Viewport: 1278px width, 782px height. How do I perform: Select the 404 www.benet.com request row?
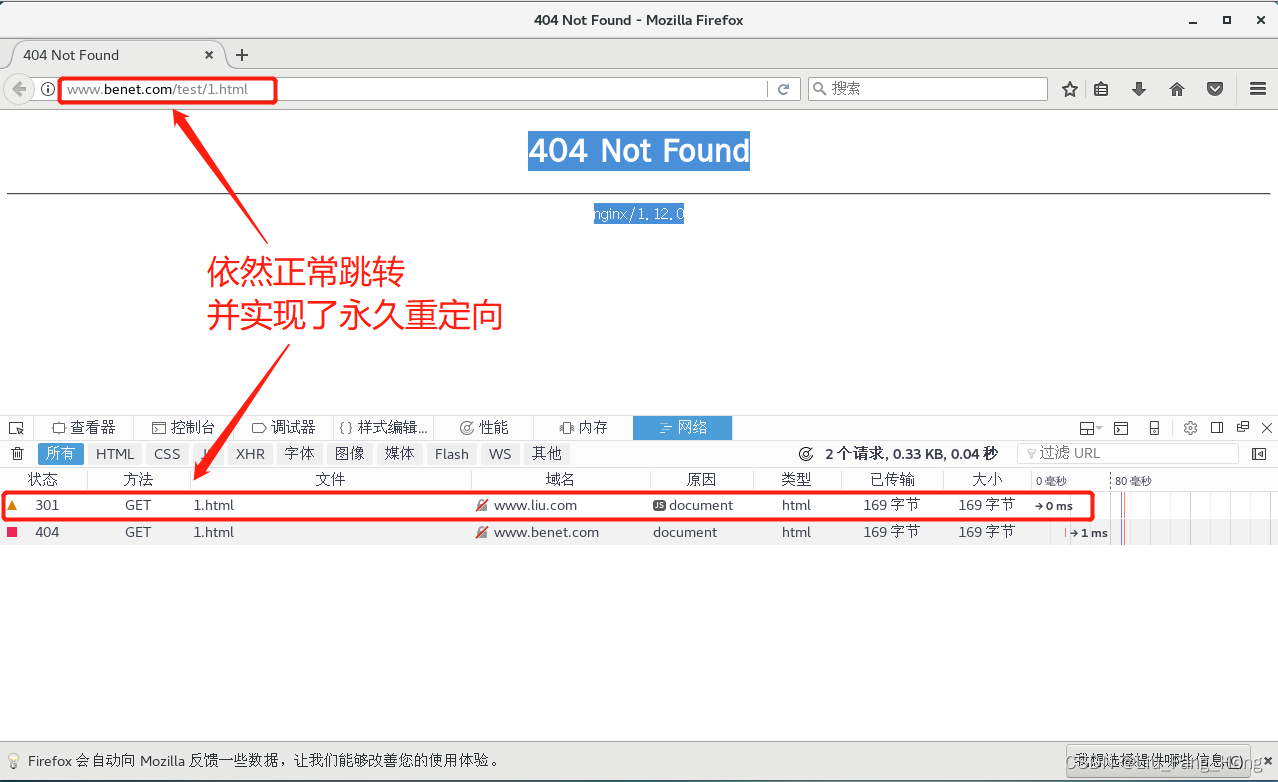[x=639, y=533]
